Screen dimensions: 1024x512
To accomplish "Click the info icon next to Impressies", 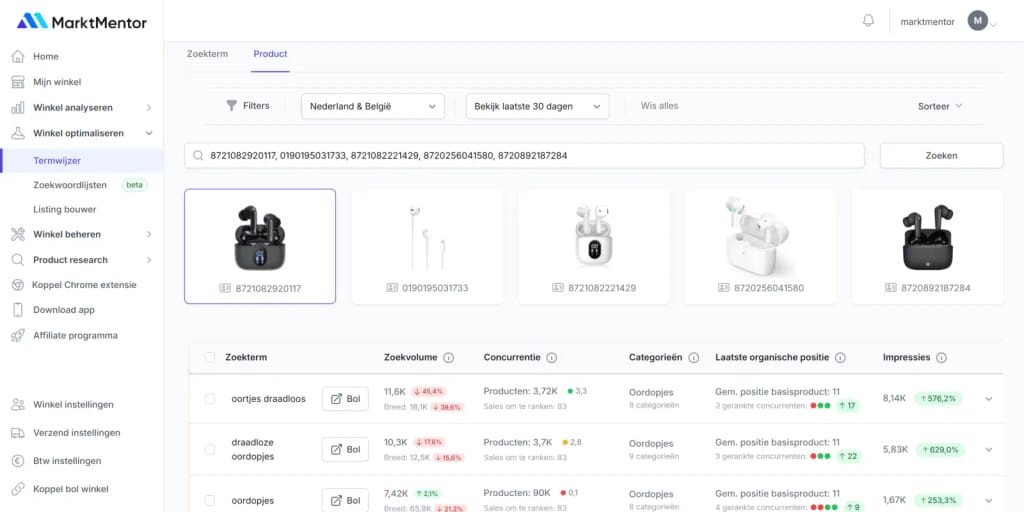I will [x=941, y=357].
